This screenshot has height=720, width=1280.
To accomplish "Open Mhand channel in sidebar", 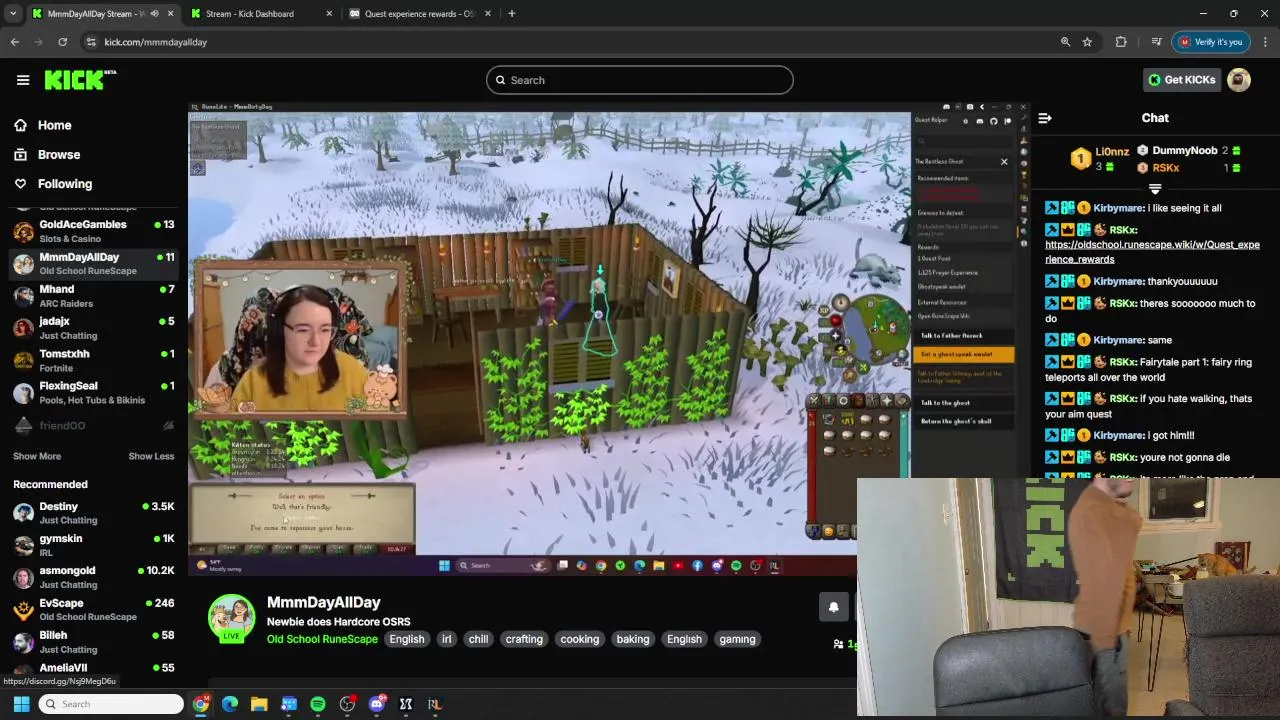I will (93, 296).
